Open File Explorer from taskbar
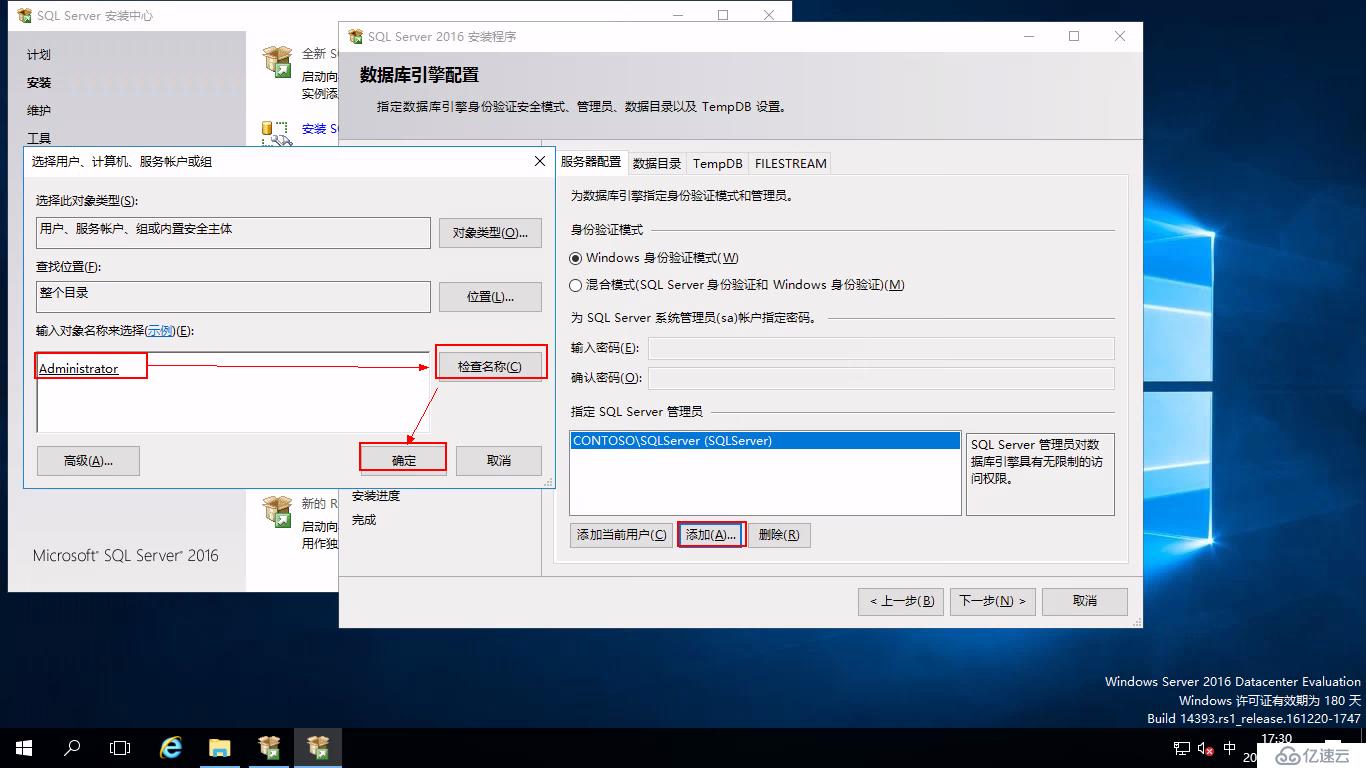Viewport: 1366px width, 768px height. coord(220,747)
